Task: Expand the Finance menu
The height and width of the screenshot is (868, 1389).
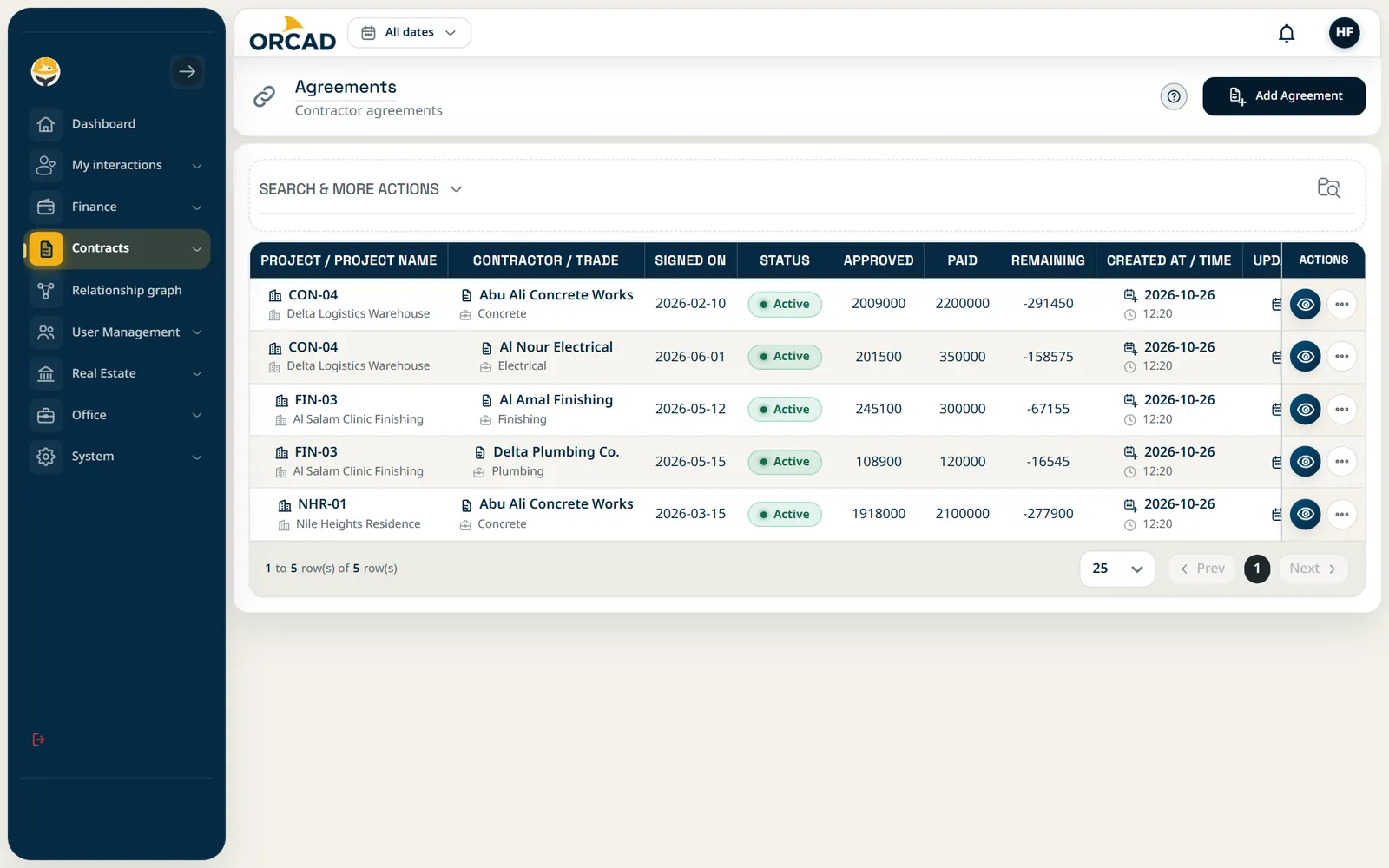Action: (117, 207)
